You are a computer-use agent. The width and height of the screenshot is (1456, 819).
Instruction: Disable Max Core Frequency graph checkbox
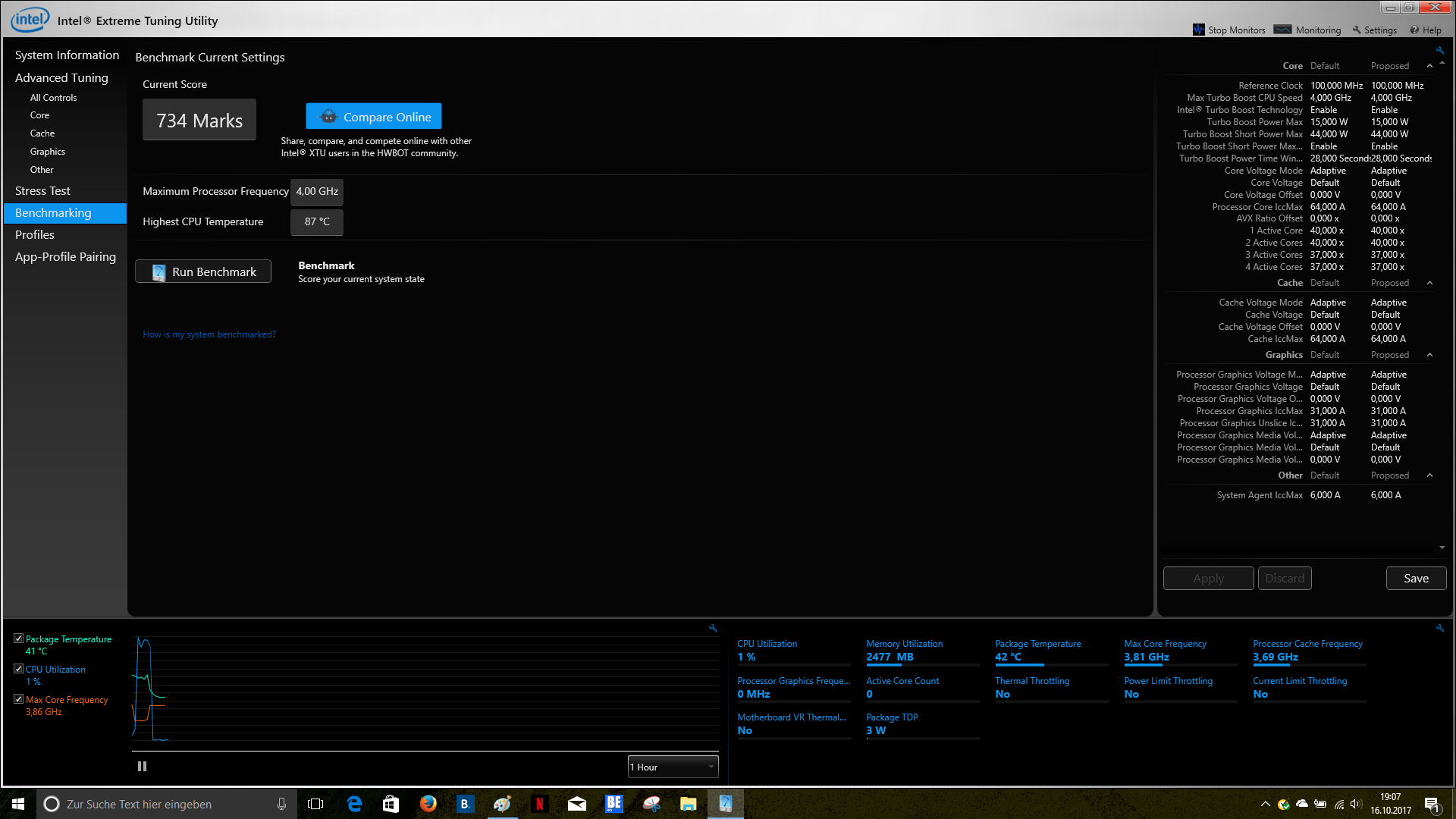(x=18, y=699)
